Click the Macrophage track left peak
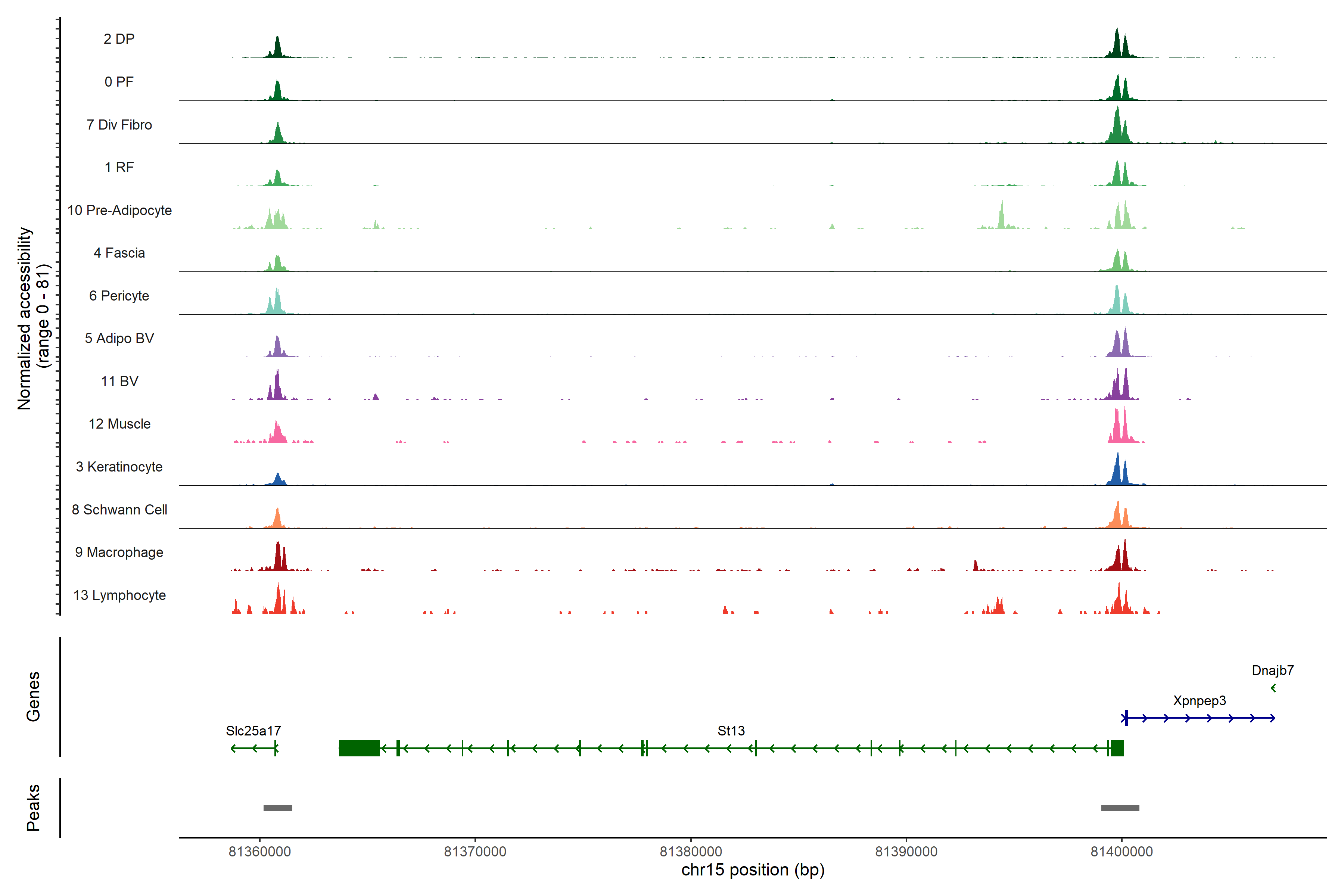1344x896 pixels. [278, 558]
